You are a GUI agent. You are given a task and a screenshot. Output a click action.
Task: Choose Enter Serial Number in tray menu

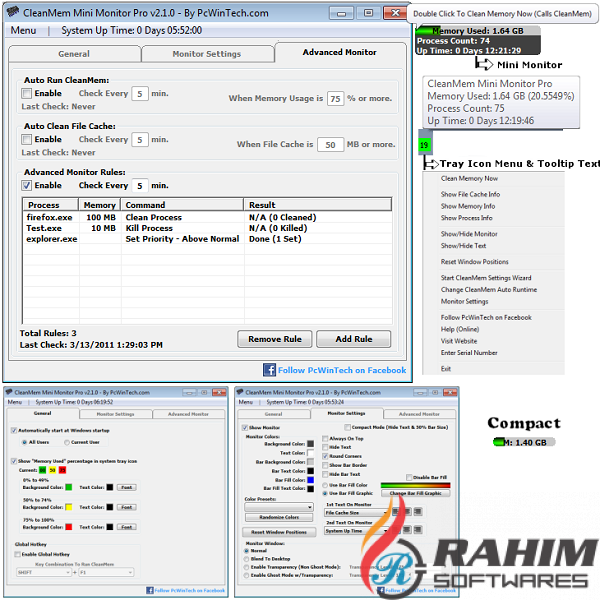pos(469,353)
